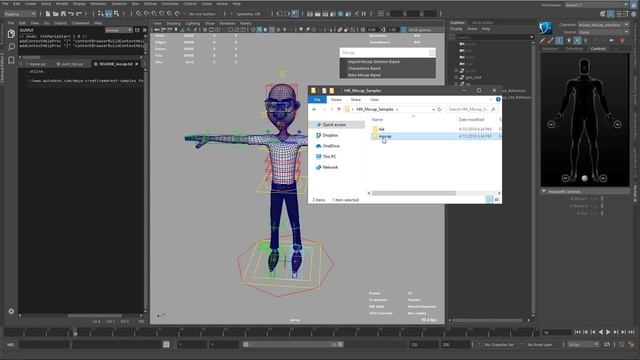Click the Pause viewport icon in status line
Viewport: 640px width, 360px height.
(x=364, y=13)
